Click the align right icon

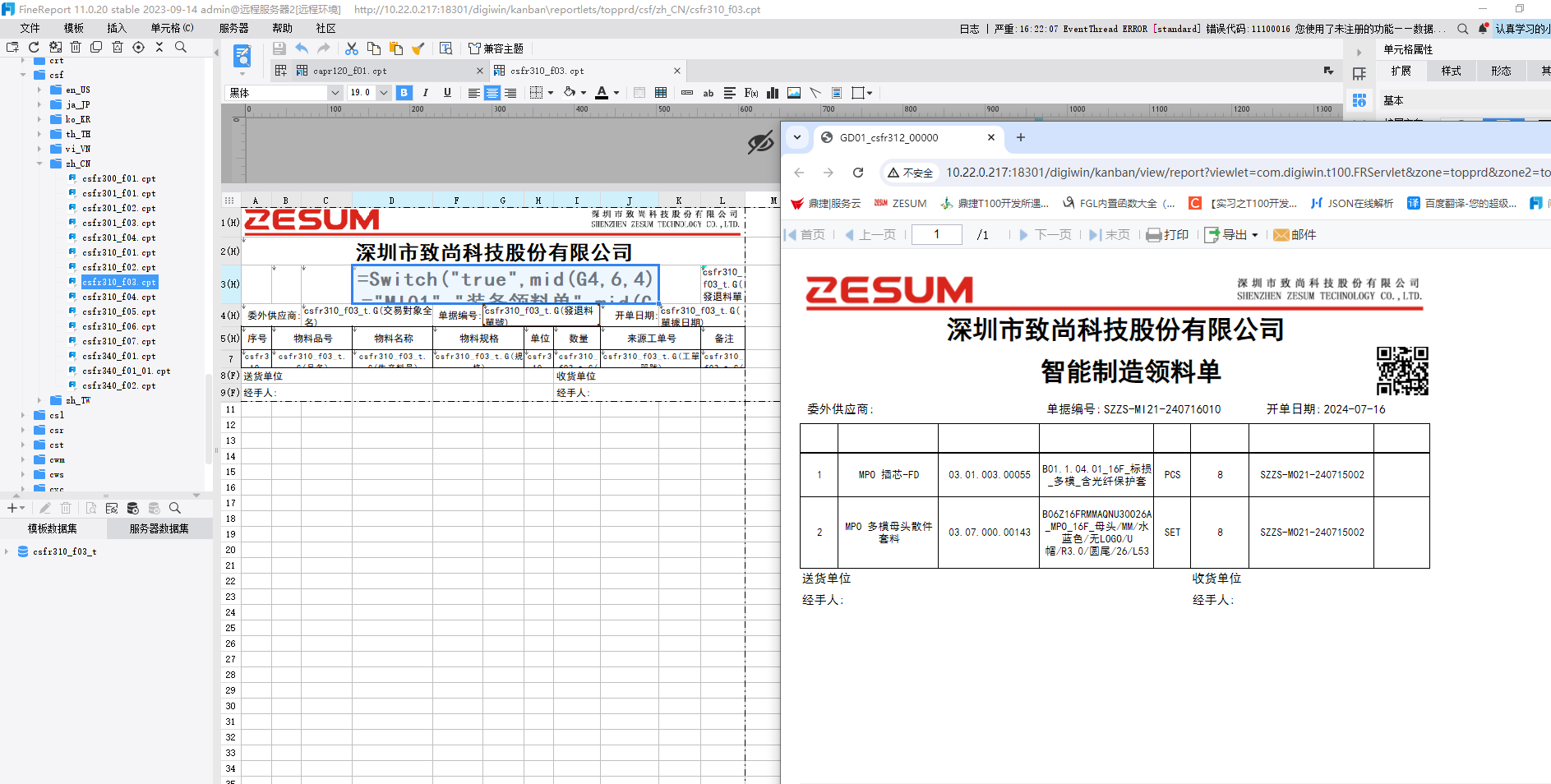(x=510, y=93)
